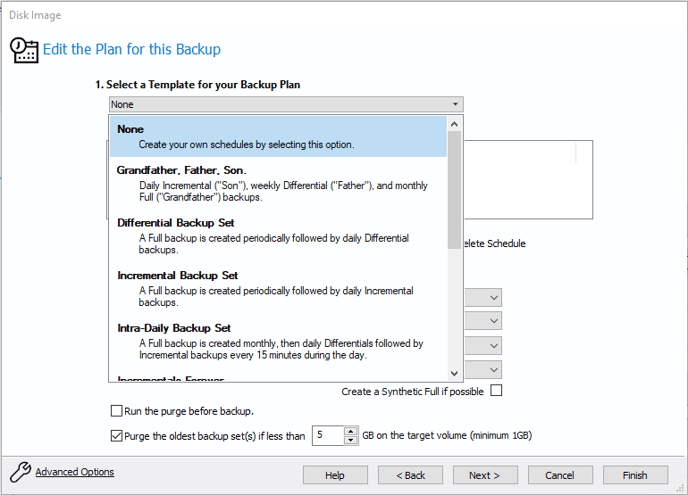Decrease the purge GB value with down arrow
This screenshot has height=495, width=688.
tap(351, 440)
